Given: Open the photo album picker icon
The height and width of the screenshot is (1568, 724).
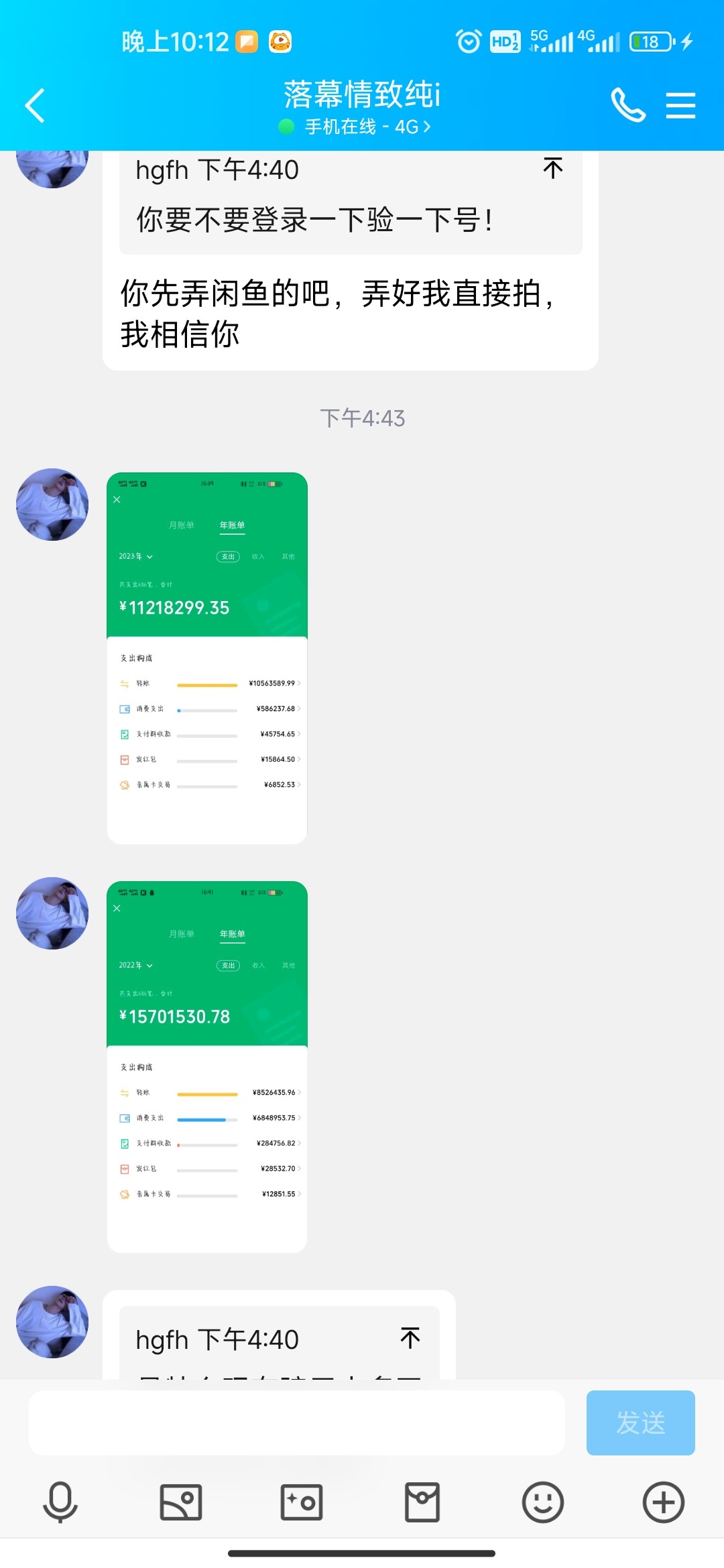Looking at the screenshot, I should pyautogui.click(x=181, y=1502).
